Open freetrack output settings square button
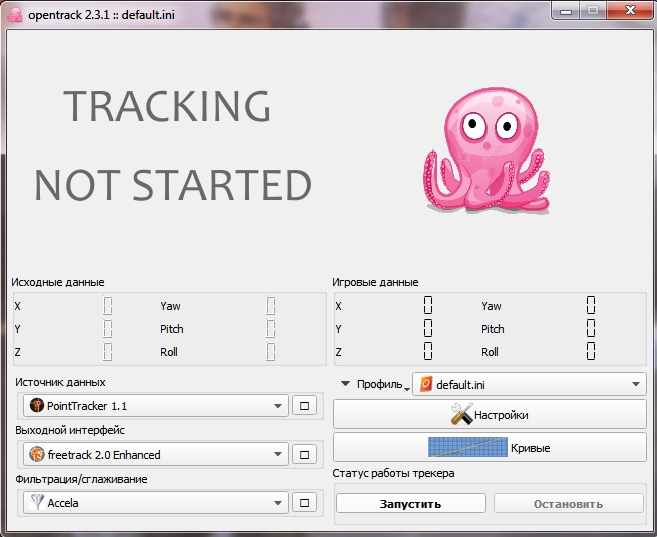 pyautogui.click(x=305, y=454)
